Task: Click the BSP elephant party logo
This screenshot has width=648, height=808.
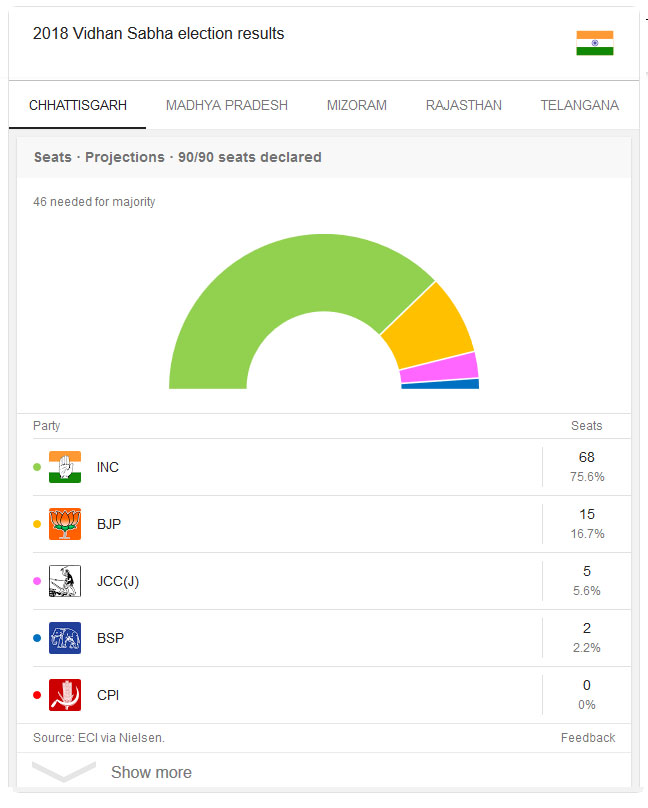Action: pyautogui.click(x=65, y=638)
